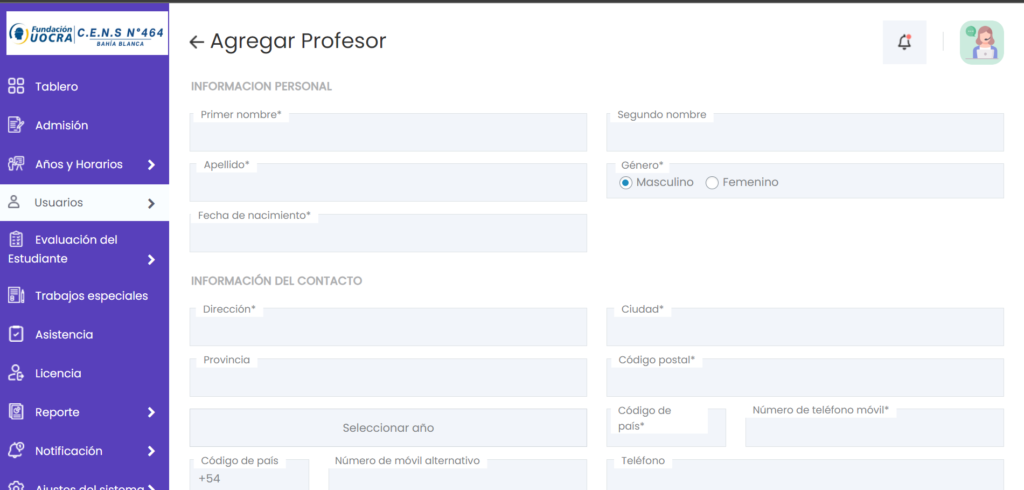Click the Asistencia checkmark icon
This screenshot has height=490, width=1024.
click(x=16, y=334)
